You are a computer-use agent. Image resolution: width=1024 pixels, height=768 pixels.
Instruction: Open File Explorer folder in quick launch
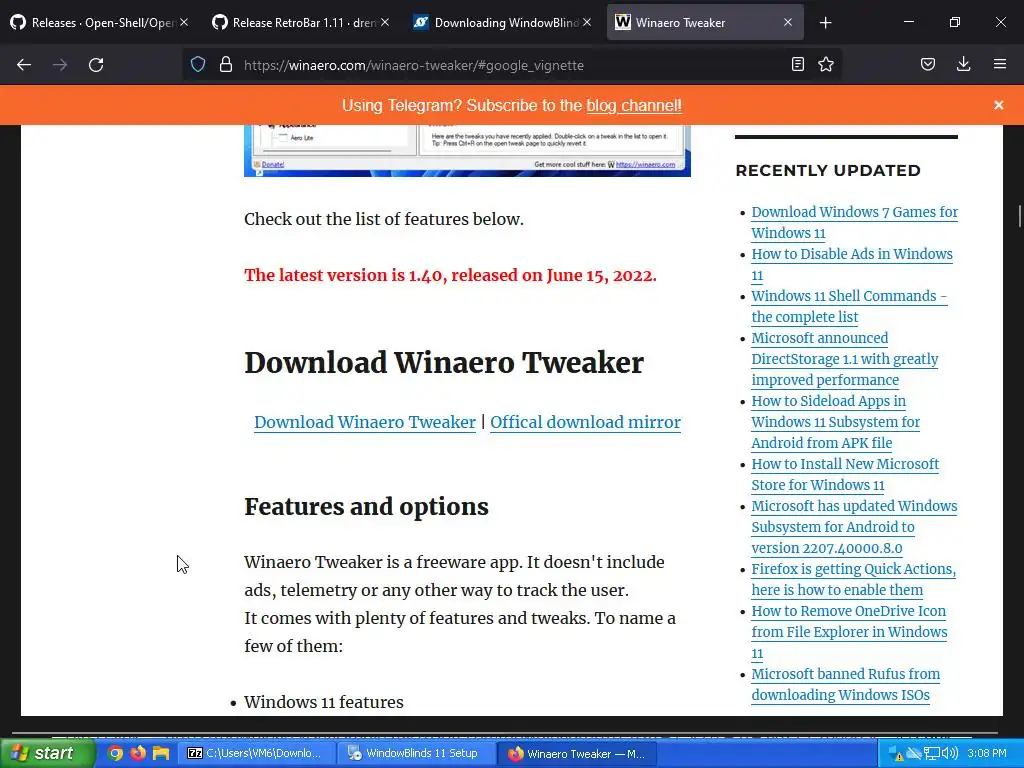click(161, 753)
